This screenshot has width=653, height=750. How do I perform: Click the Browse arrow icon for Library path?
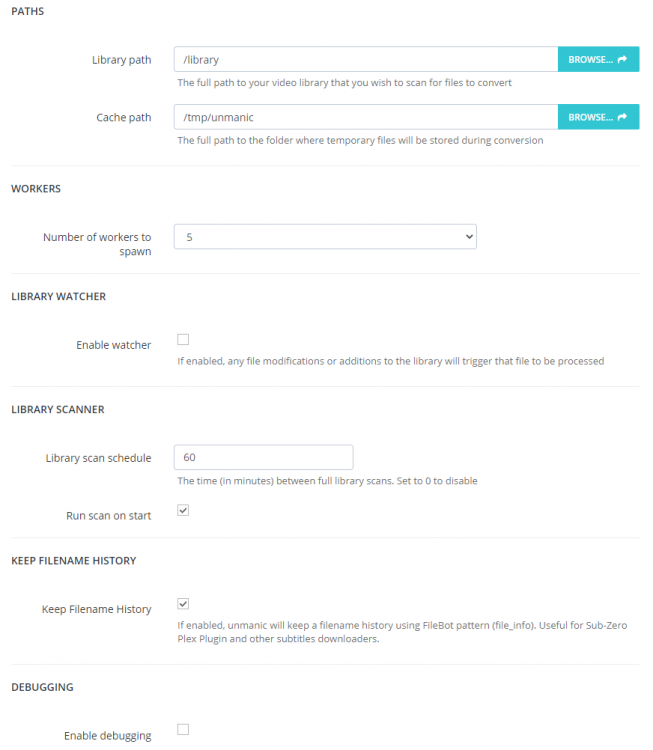[x=622, y=59]
